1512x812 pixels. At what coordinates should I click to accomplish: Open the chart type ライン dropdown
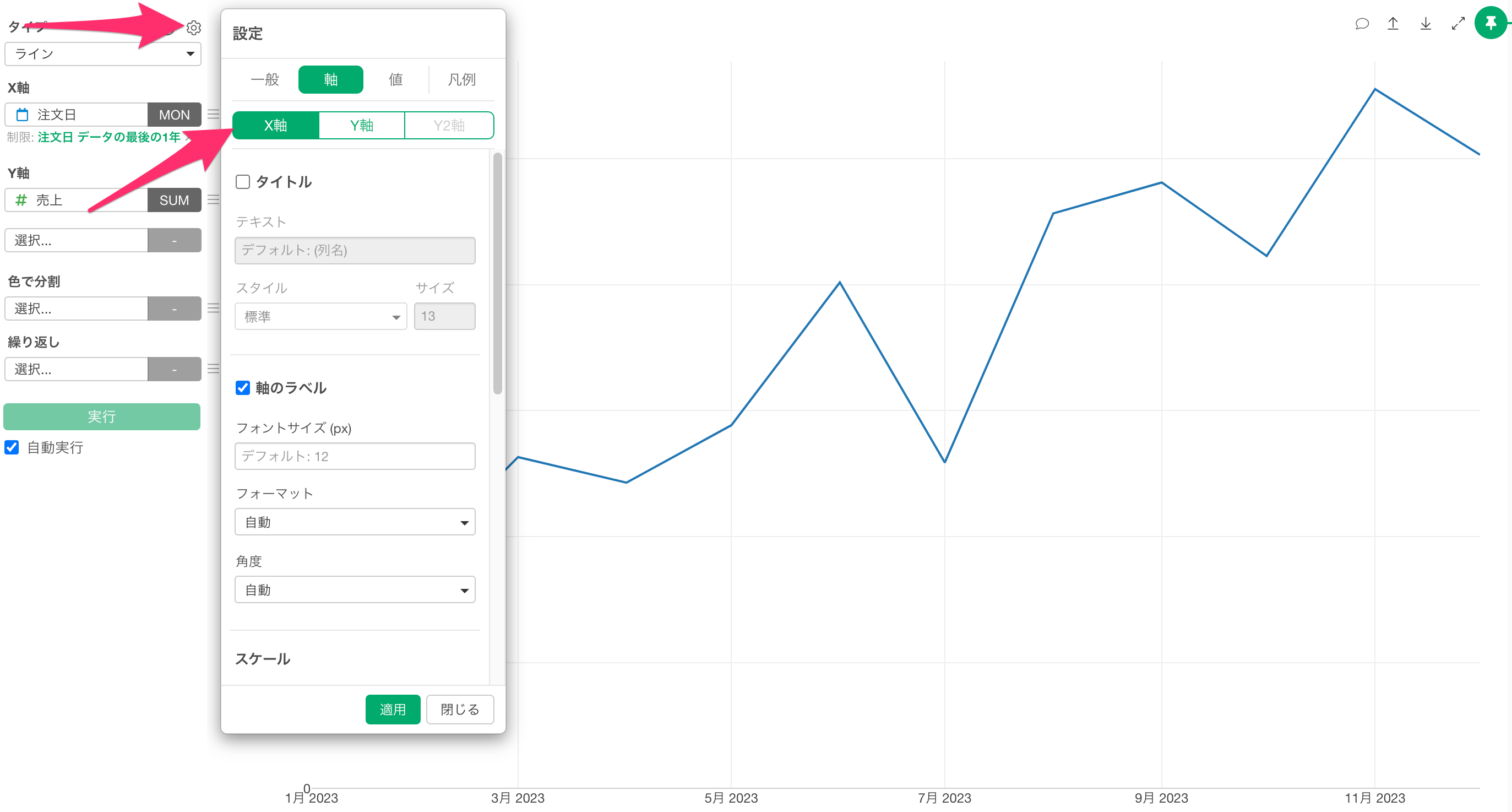[x=103, y=54]
